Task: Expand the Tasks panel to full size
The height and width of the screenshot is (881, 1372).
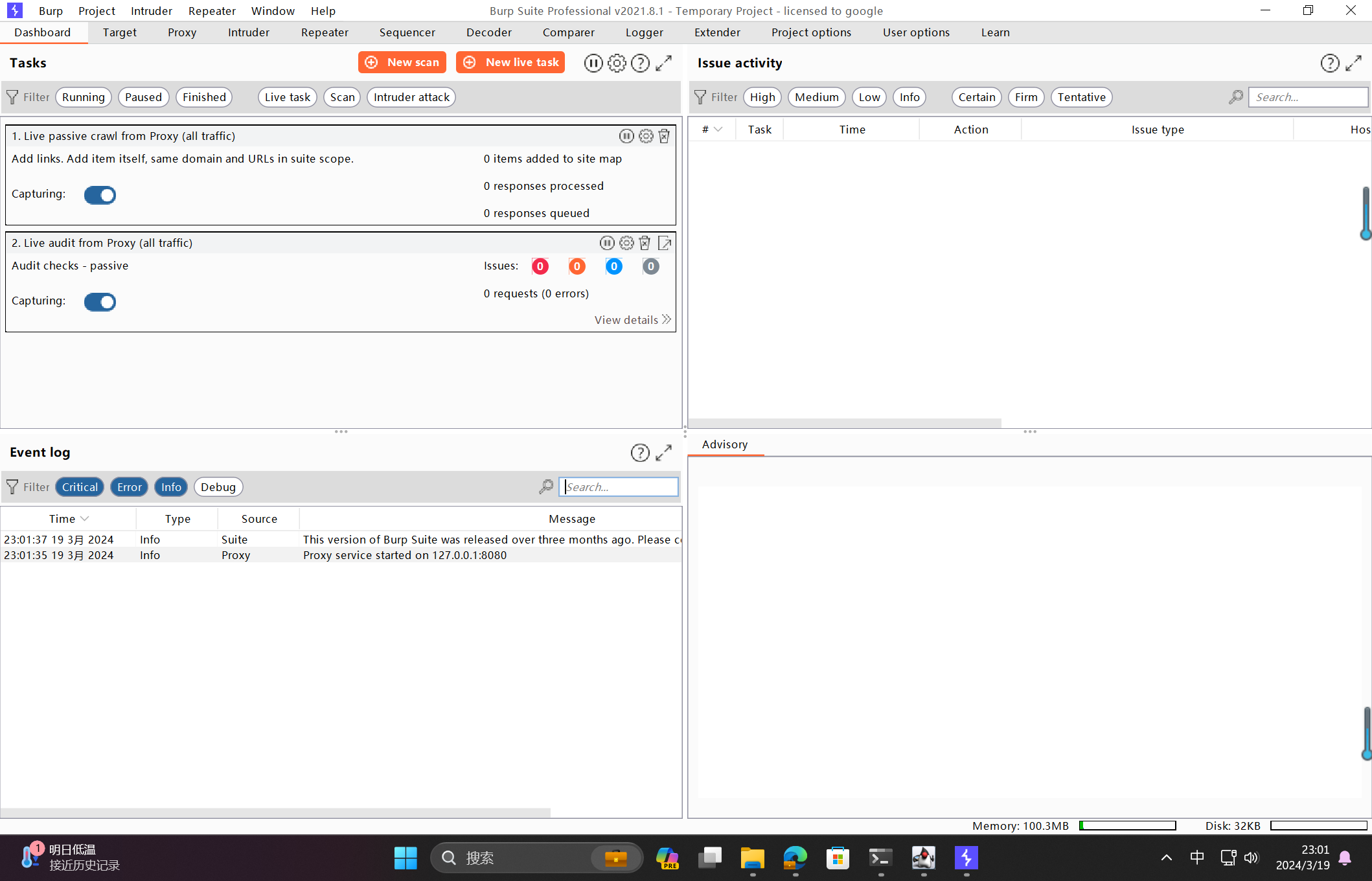Action: [x=663, y=63]
